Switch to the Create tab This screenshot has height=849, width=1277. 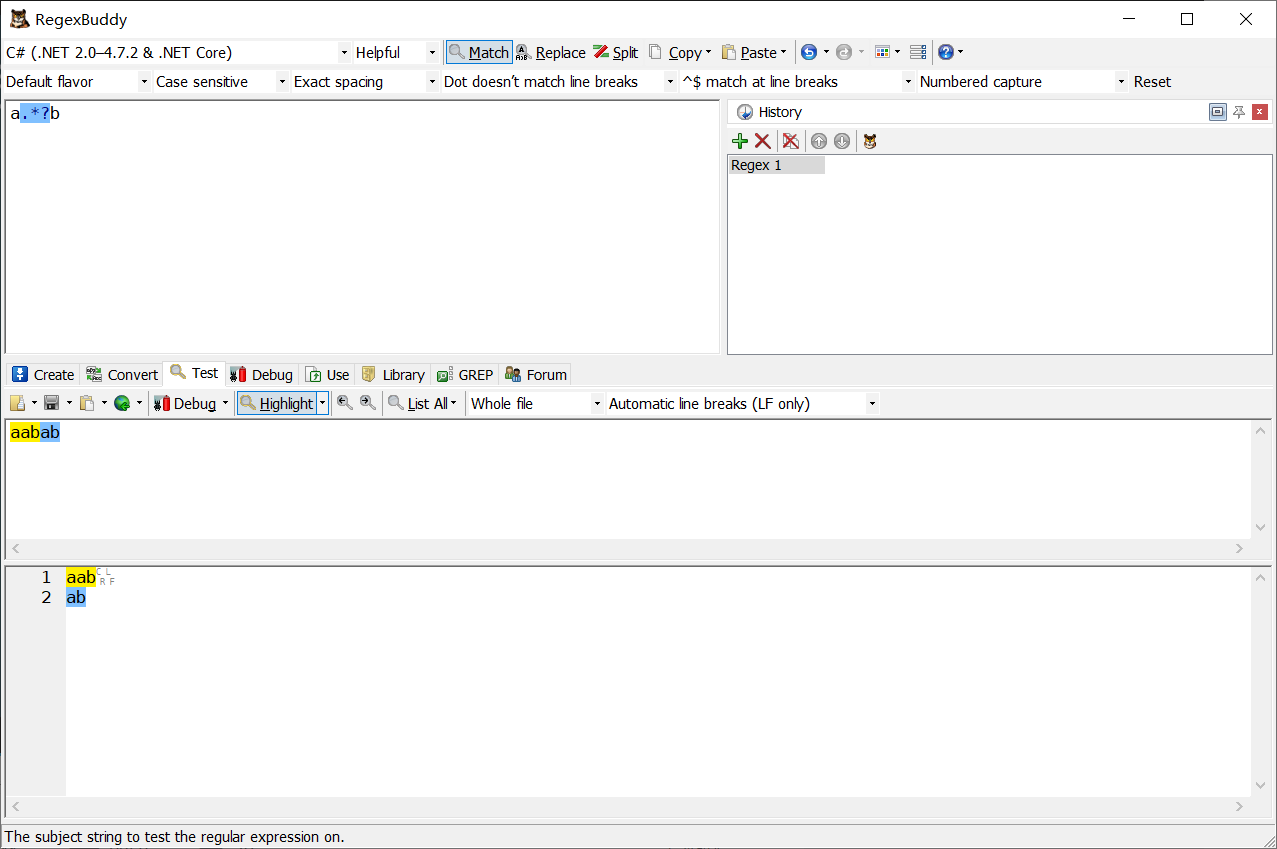43,374
